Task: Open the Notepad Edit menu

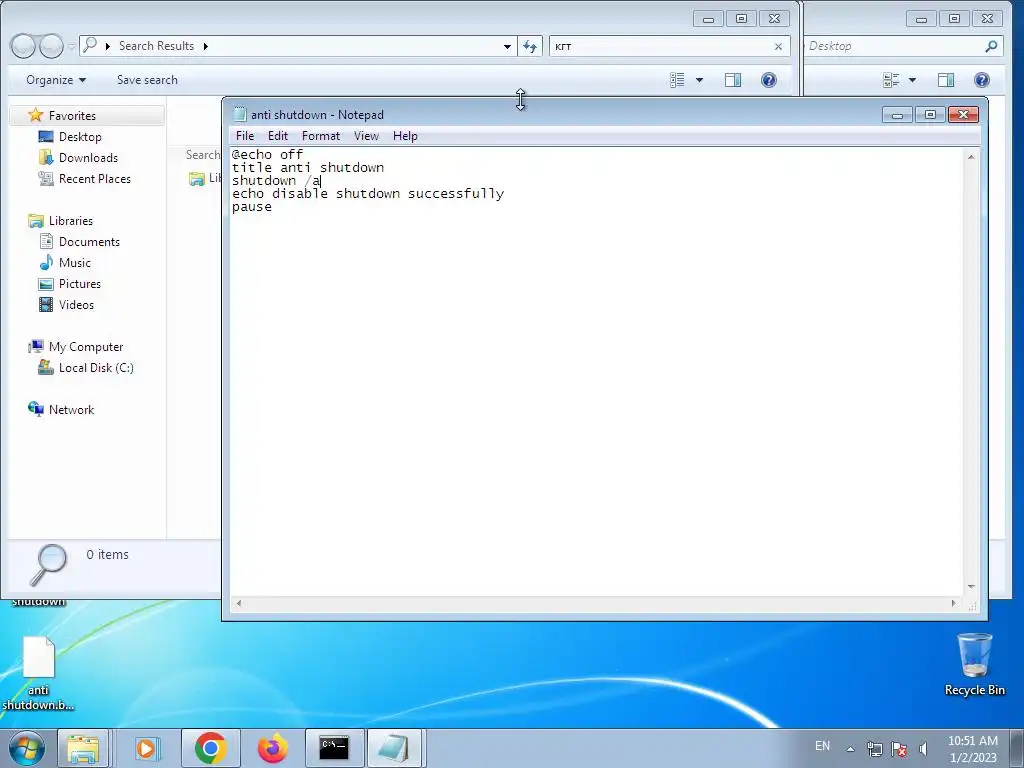Action: pyautogui.click(x=278, y=136)
